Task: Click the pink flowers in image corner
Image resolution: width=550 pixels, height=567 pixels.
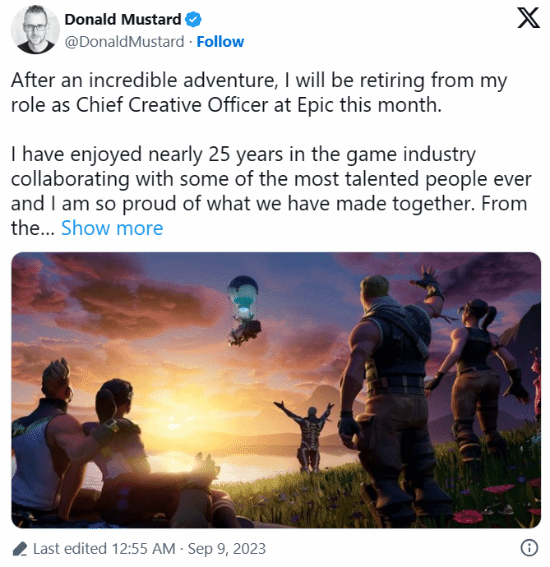Action: (x=499, y=503)
